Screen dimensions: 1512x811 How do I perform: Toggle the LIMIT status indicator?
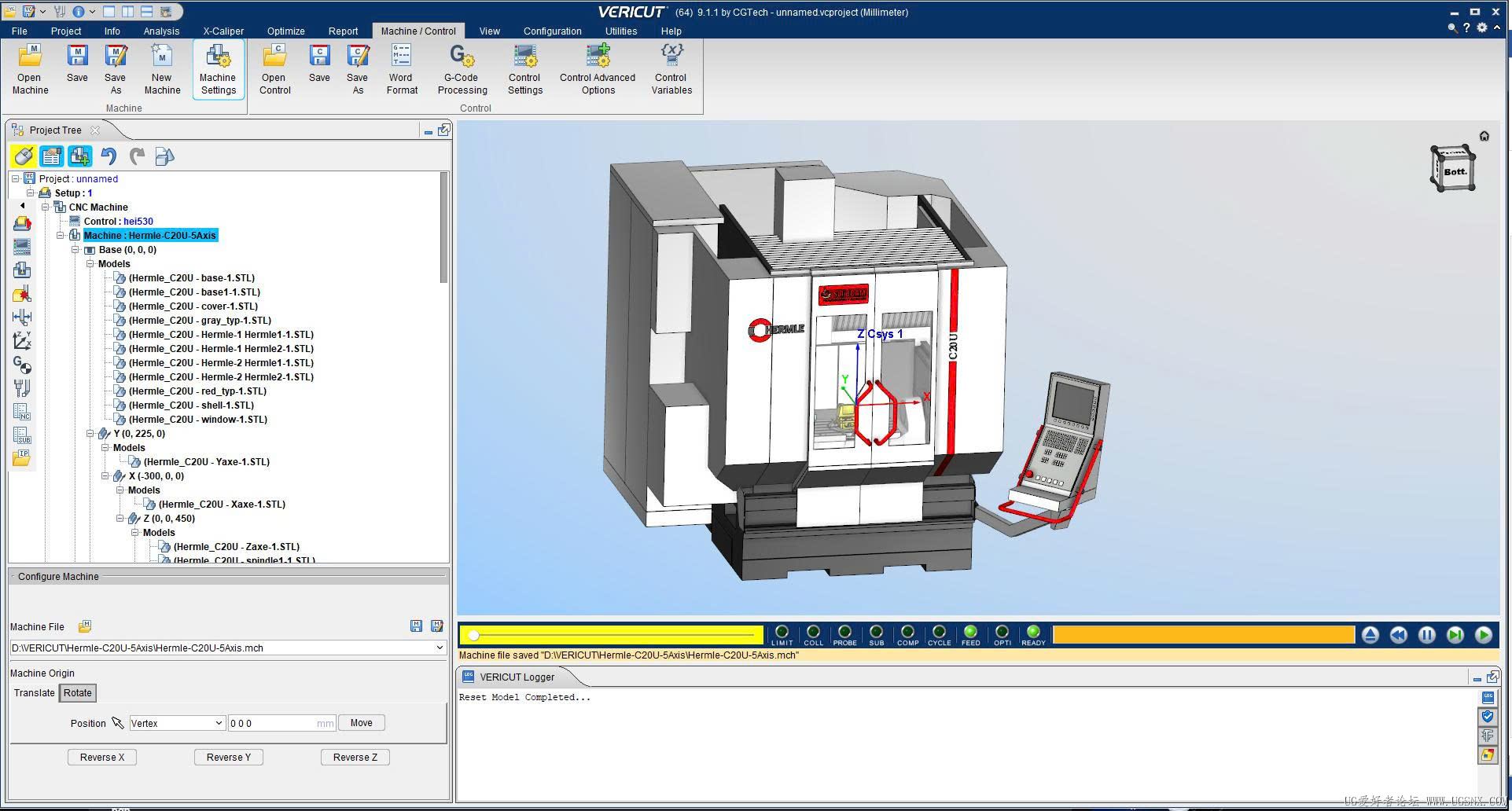(782, 632)
